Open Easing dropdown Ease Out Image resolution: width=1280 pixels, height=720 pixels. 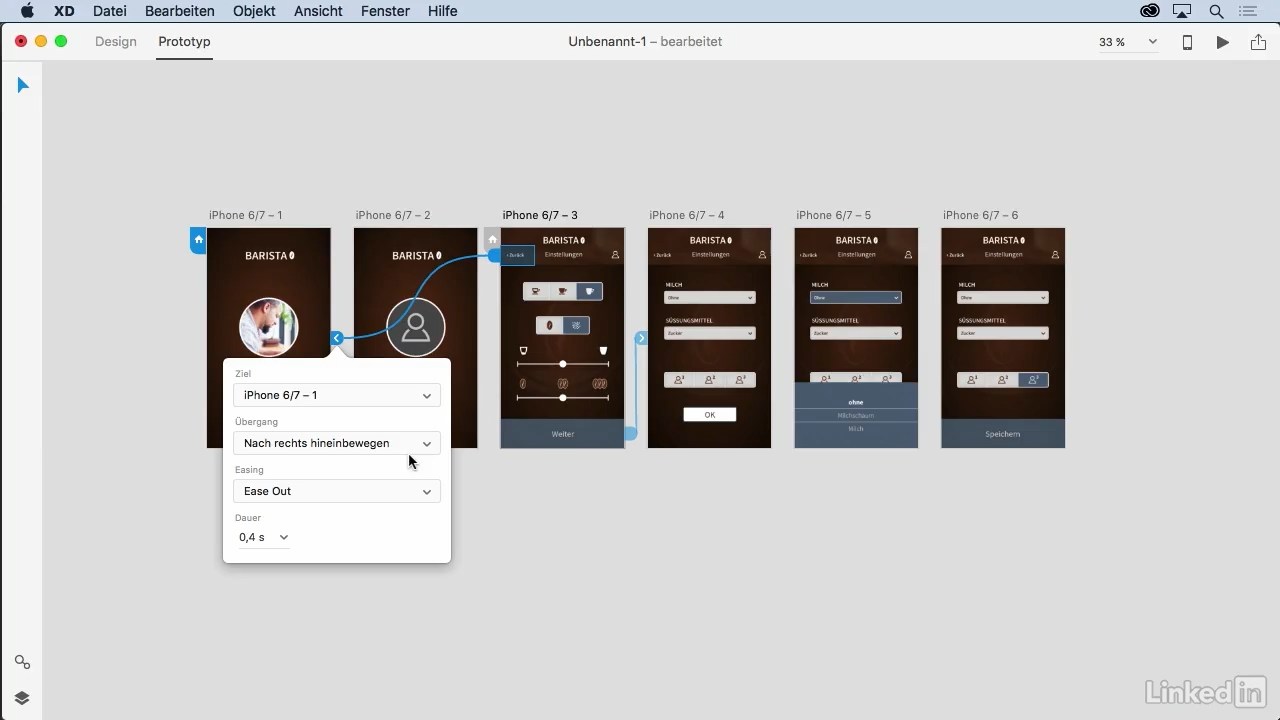[337, 491]
